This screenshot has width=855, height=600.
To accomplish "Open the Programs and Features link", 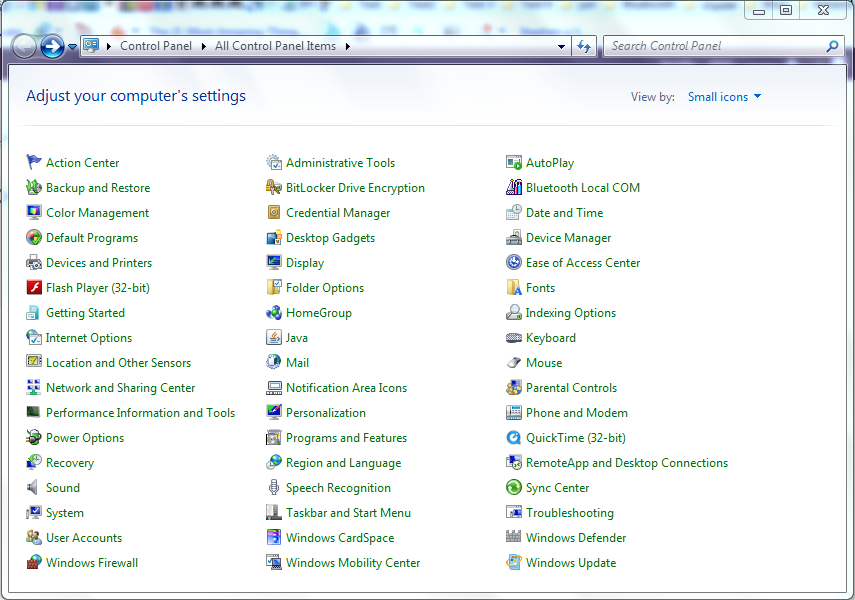I will (346, 438).
